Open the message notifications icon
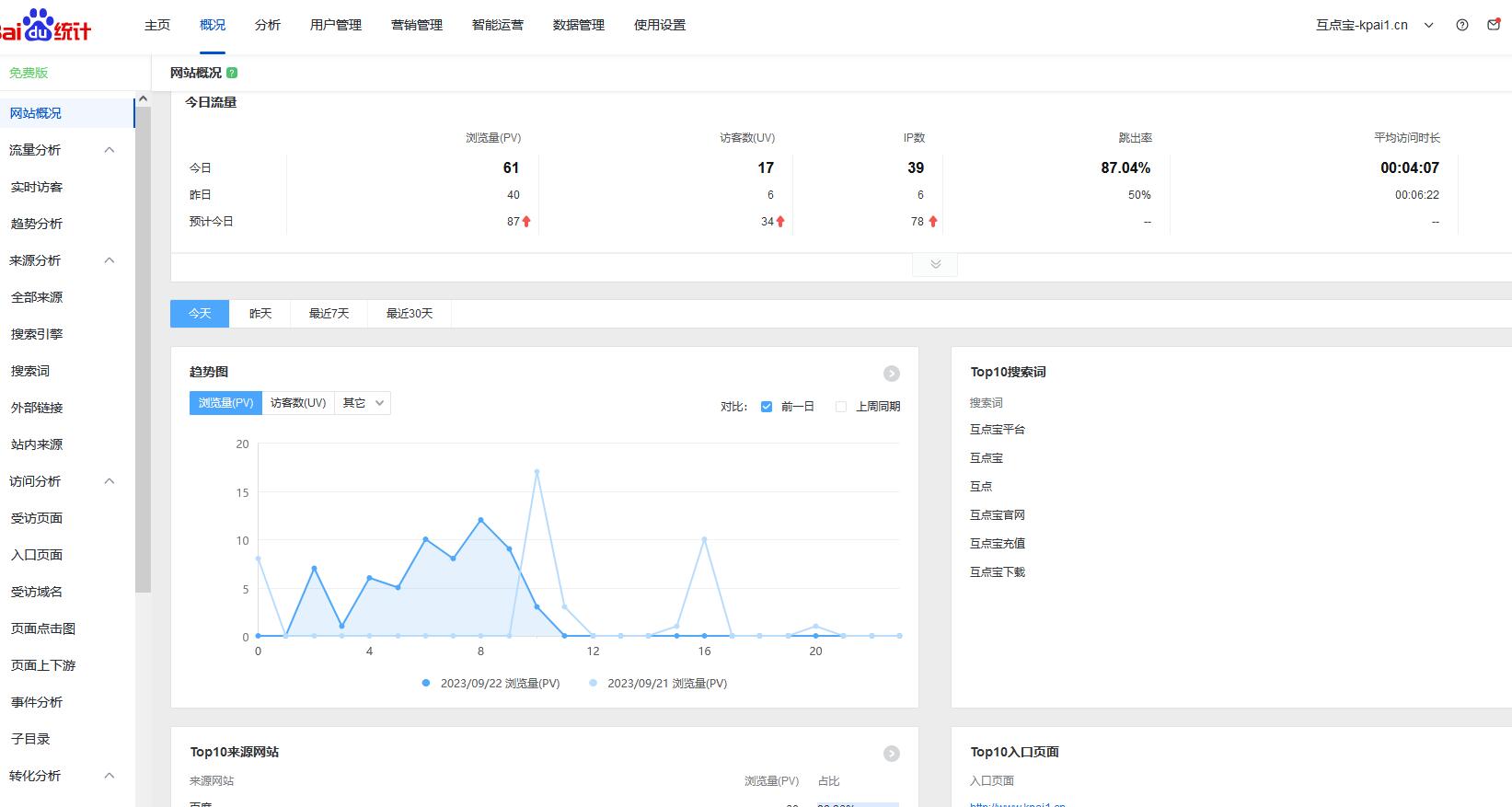The width and height of the screenshot is (1512, 807). [1494, 25]
